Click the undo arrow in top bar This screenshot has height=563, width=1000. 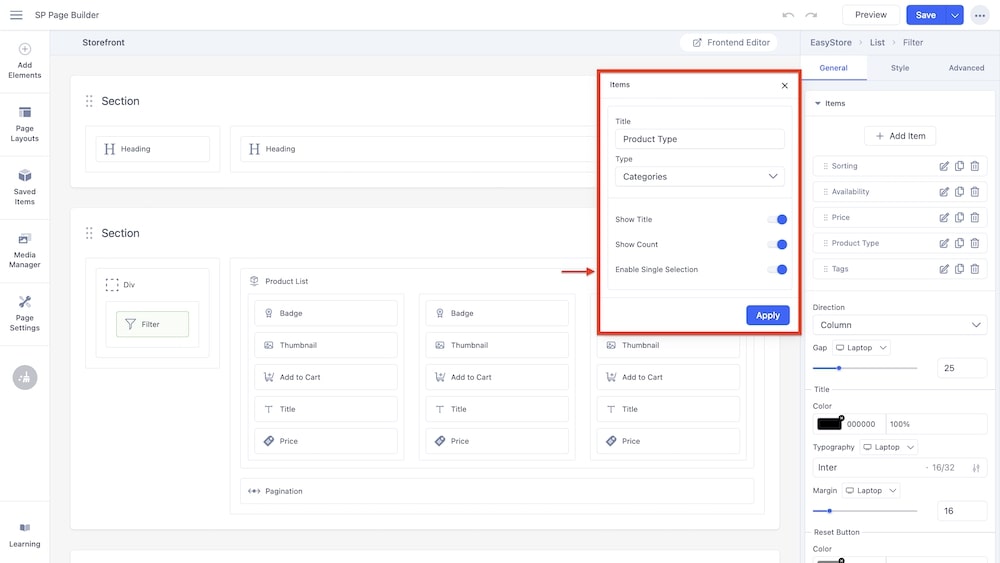pyautogui.click(x=788, y=15)
